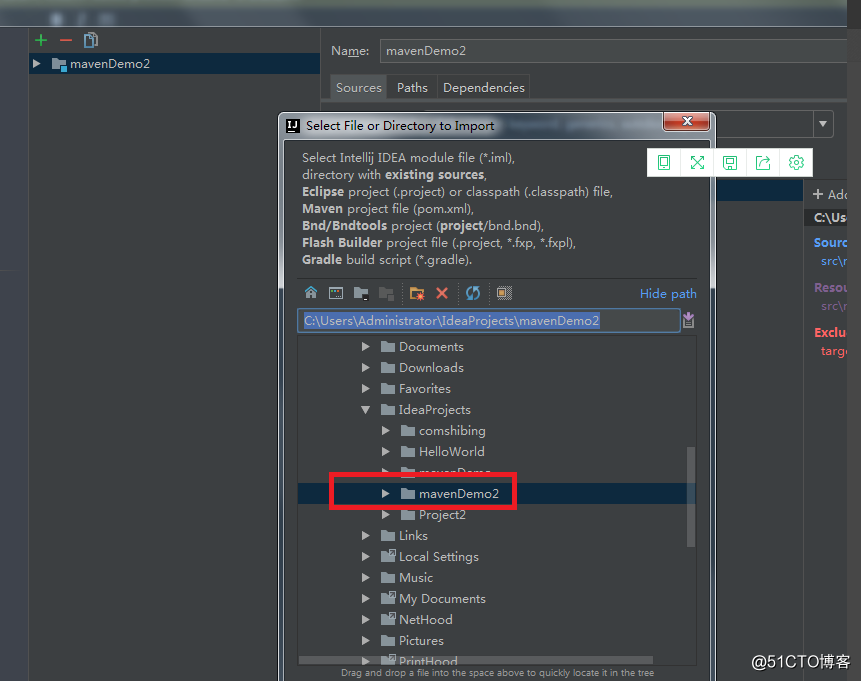
Task: Expand the Pictures folder
Action: point(366,640)
